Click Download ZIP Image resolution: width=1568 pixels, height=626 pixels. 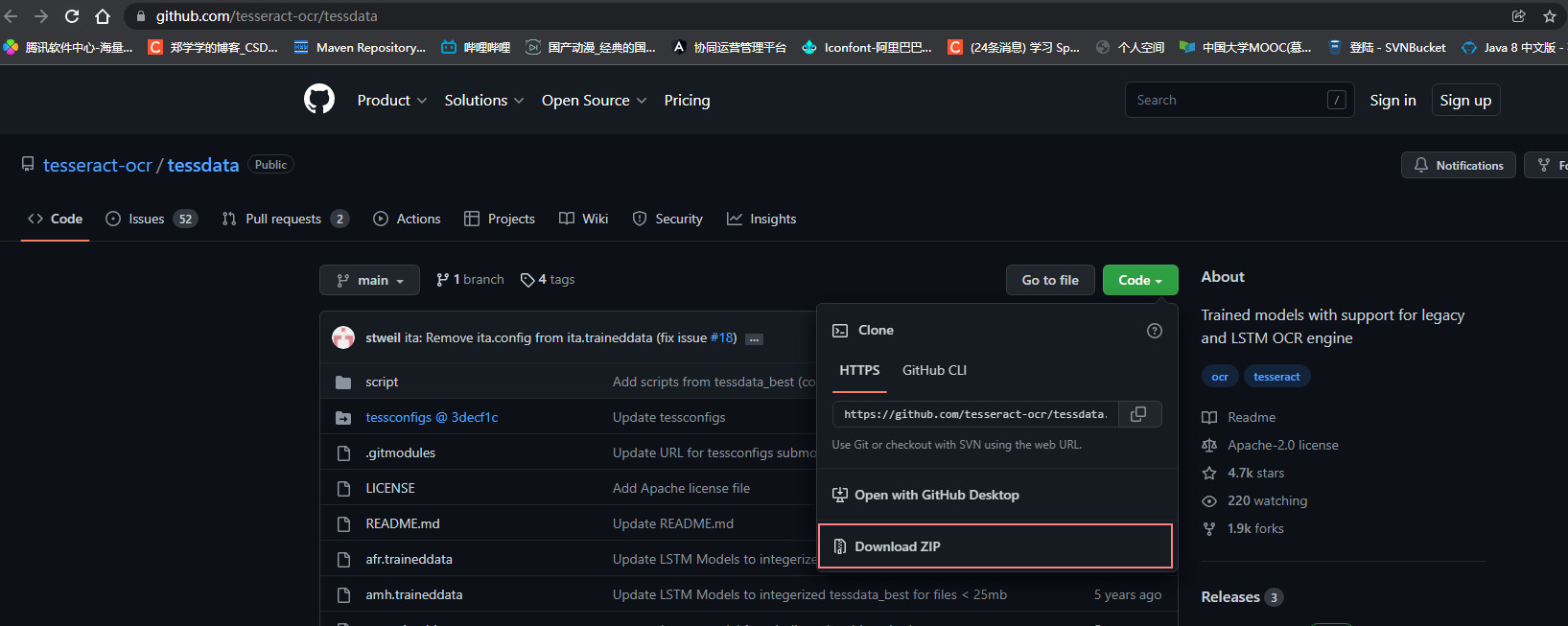coord(995,546)
